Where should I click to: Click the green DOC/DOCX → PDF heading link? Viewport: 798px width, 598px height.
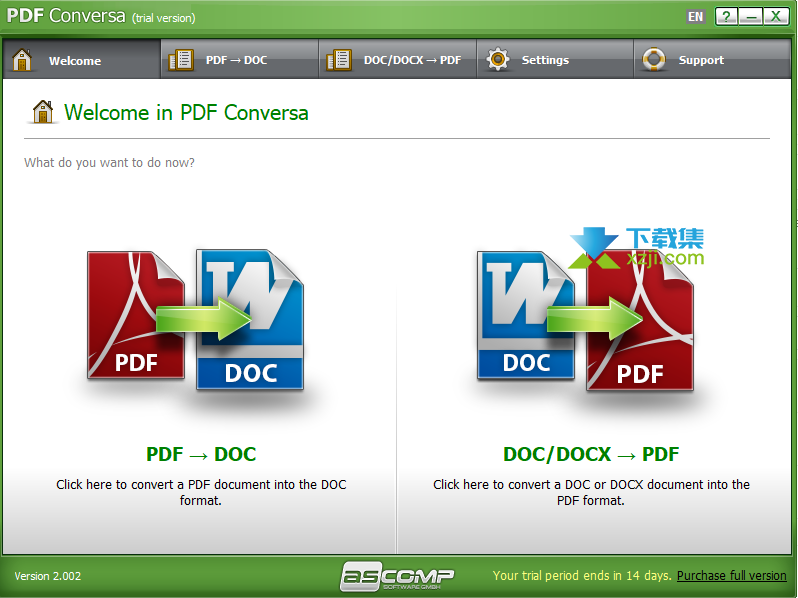[591, 454]
